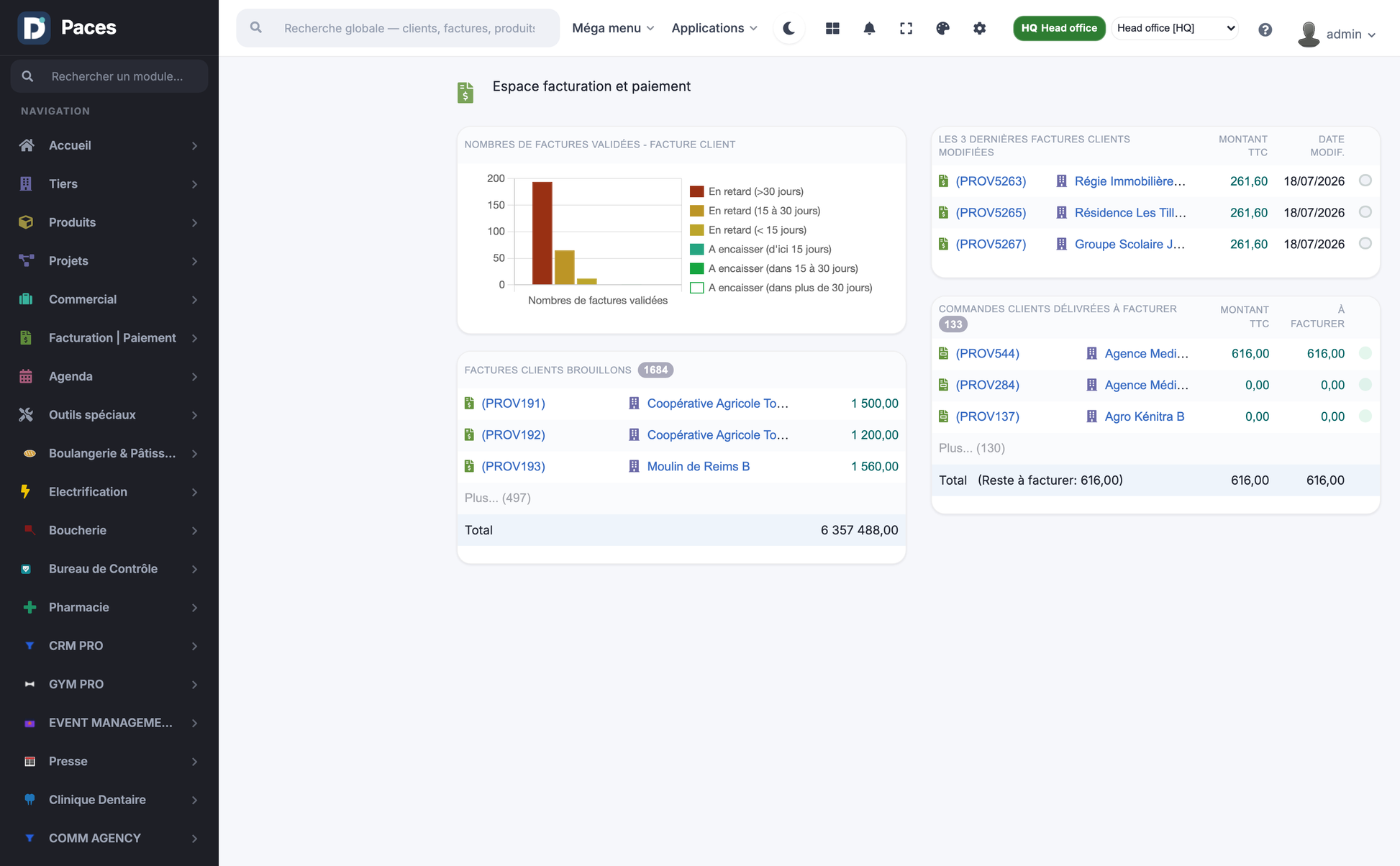Toggle dark mode moon icon

click(x=789, y=28)
